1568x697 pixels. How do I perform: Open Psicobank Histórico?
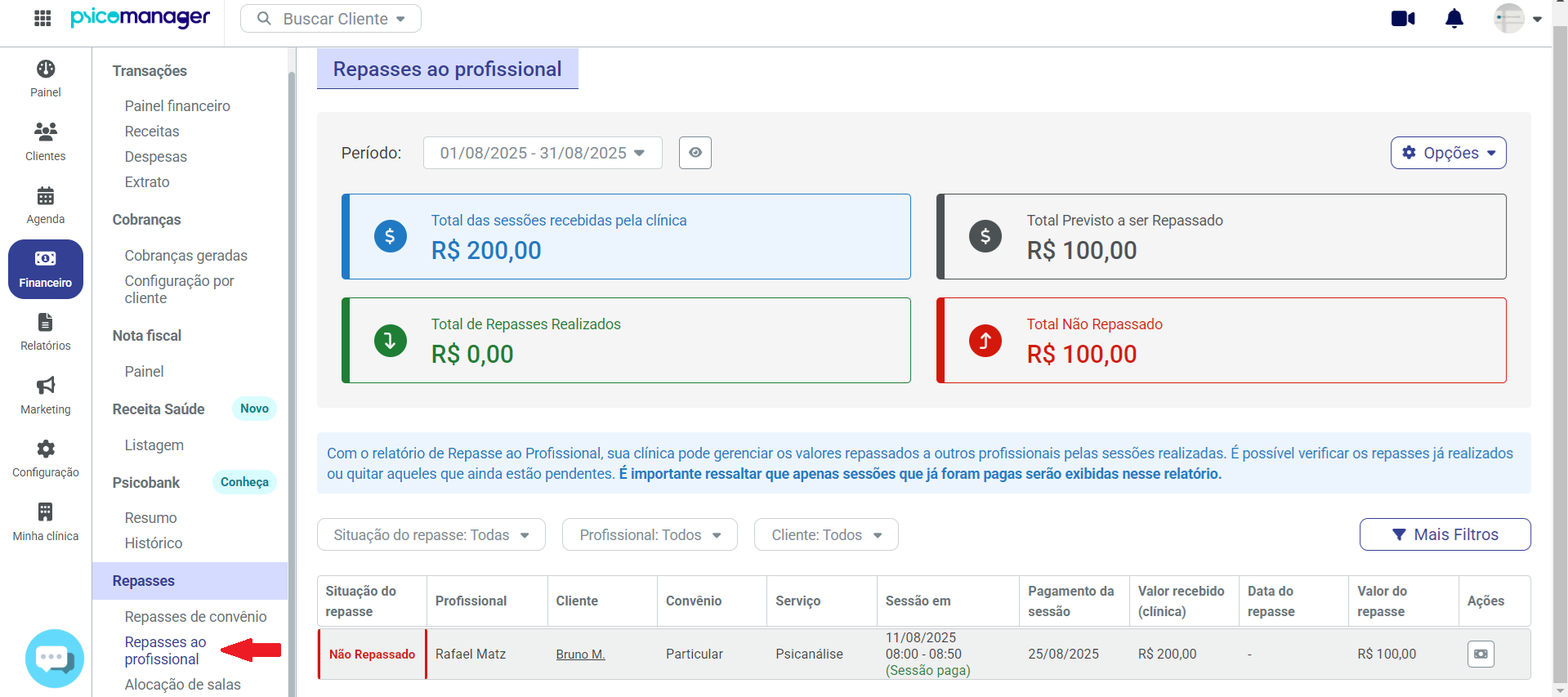tap(154, 543)
